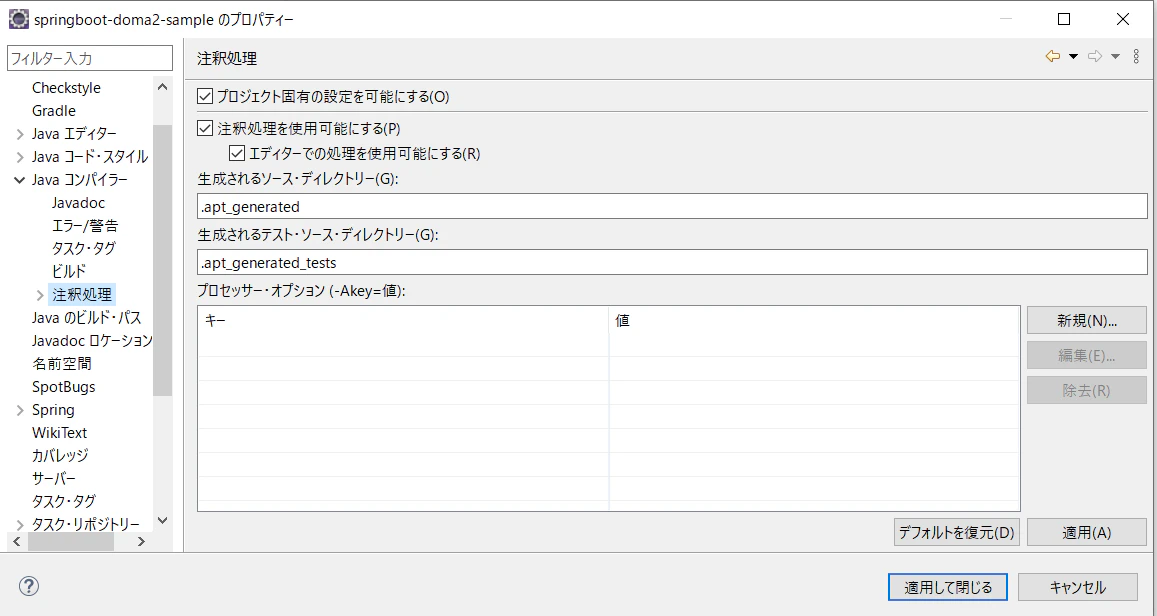Open the back history dropdown arrow
This screenshot has width=1157, height=616.
pos(1074,57)
